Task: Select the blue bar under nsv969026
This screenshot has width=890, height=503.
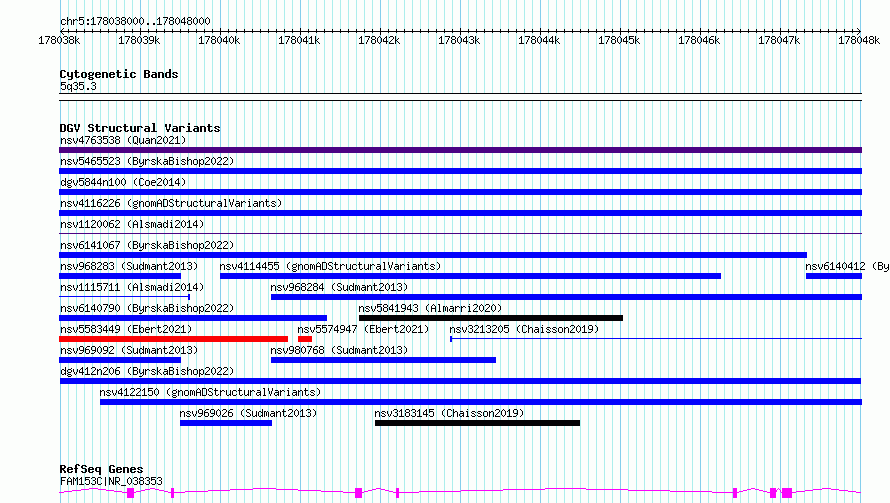Action: [226, 423]
